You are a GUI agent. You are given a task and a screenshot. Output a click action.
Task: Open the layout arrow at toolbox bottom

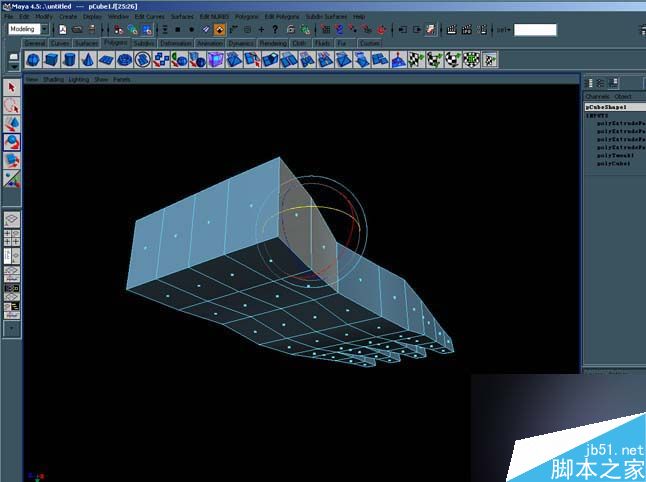(12, 329)
